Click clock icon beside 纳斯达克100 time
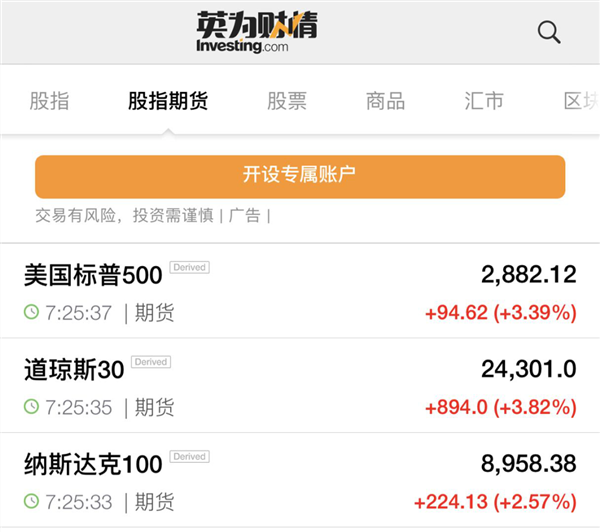This screenshot has width=600, height=532. (31, 501)
